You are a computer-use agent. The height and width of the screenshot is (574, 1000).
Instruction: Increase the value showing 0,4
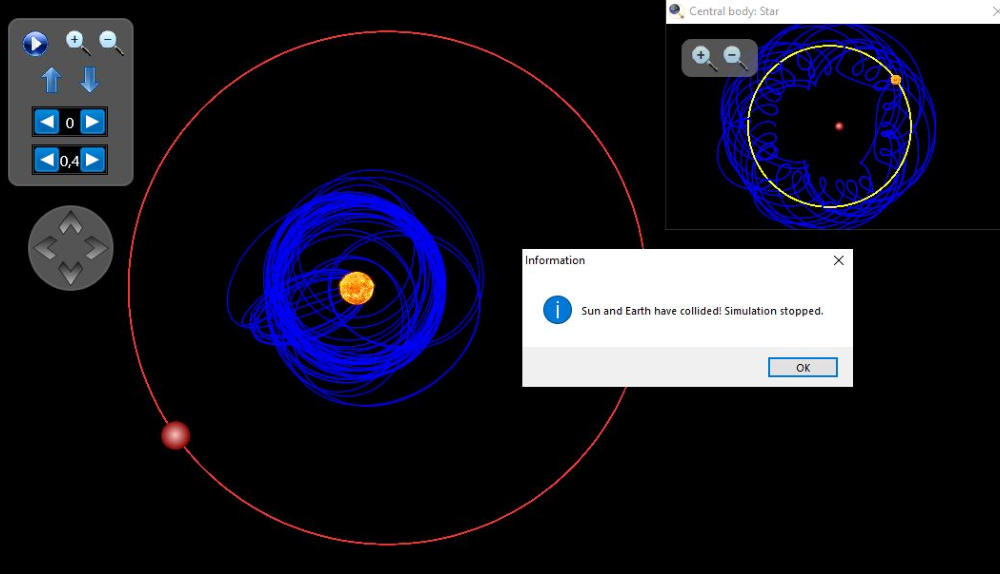pyautogui.click(x=92, y=159)
